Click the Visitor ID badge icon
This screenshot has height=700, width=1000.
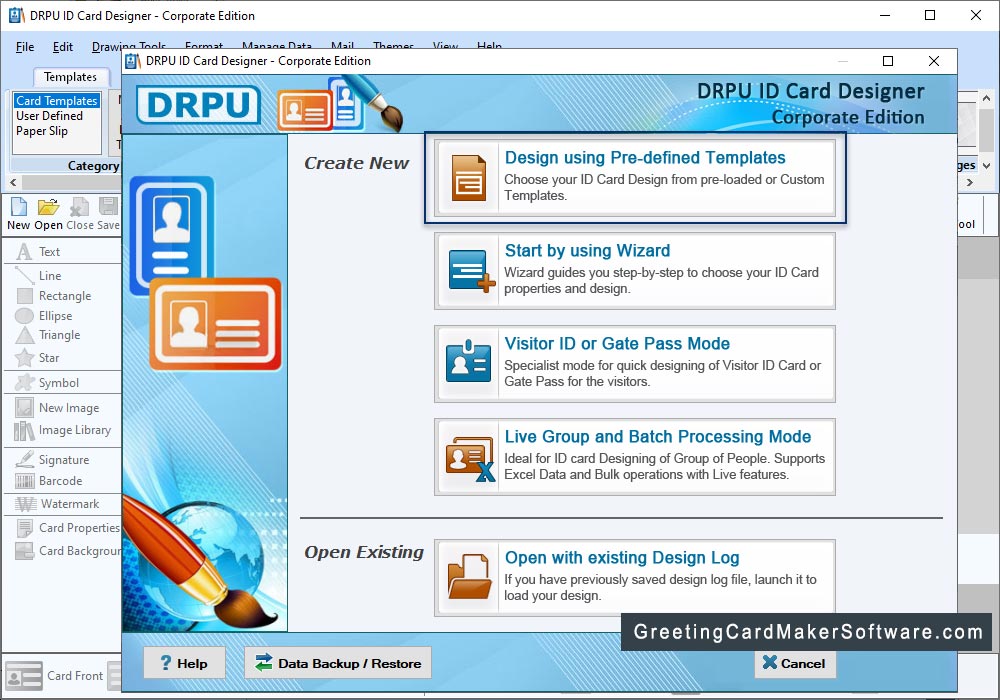point(469,361)
